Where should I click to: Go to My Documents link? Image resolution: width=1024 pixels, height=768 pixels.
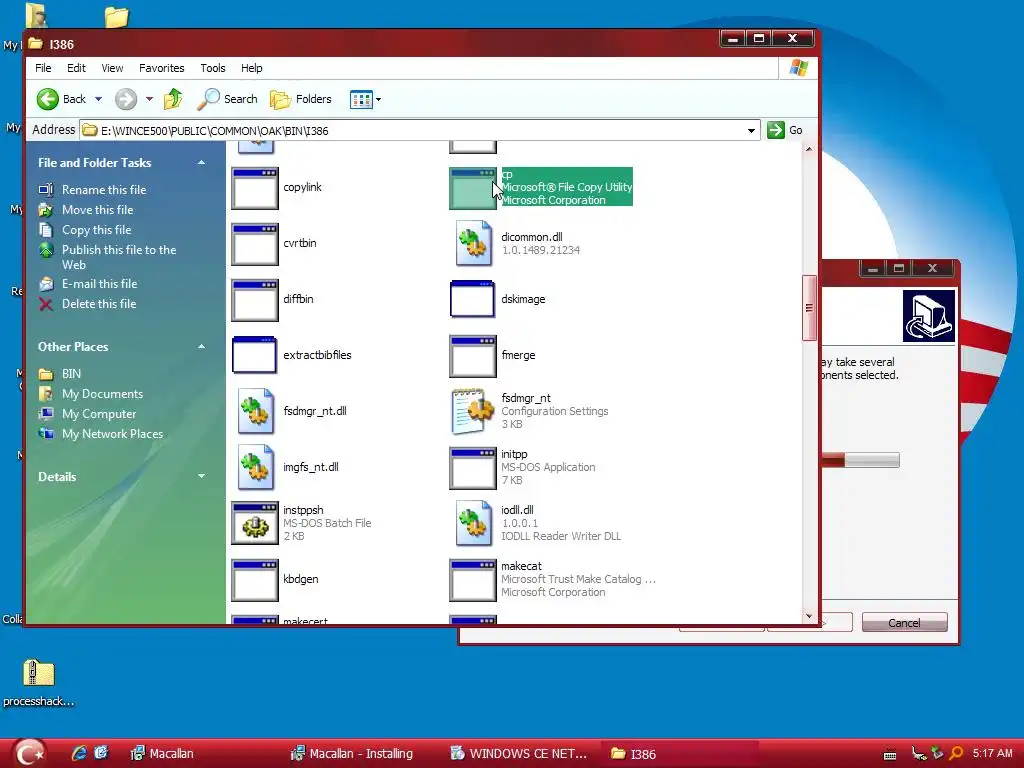(x=102, y=394)
